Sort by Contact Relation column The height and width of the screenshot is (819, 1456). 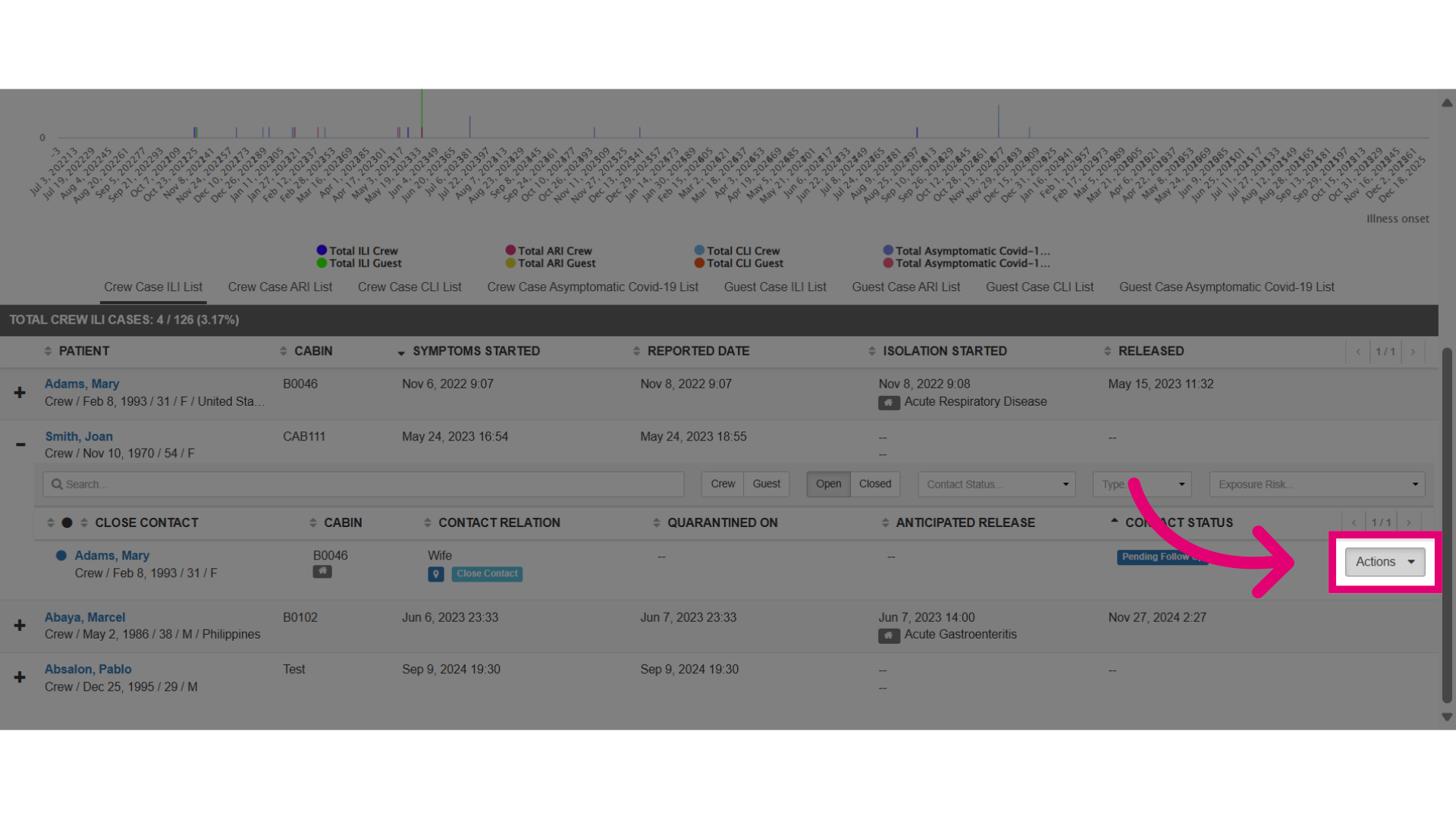[491, 523]
